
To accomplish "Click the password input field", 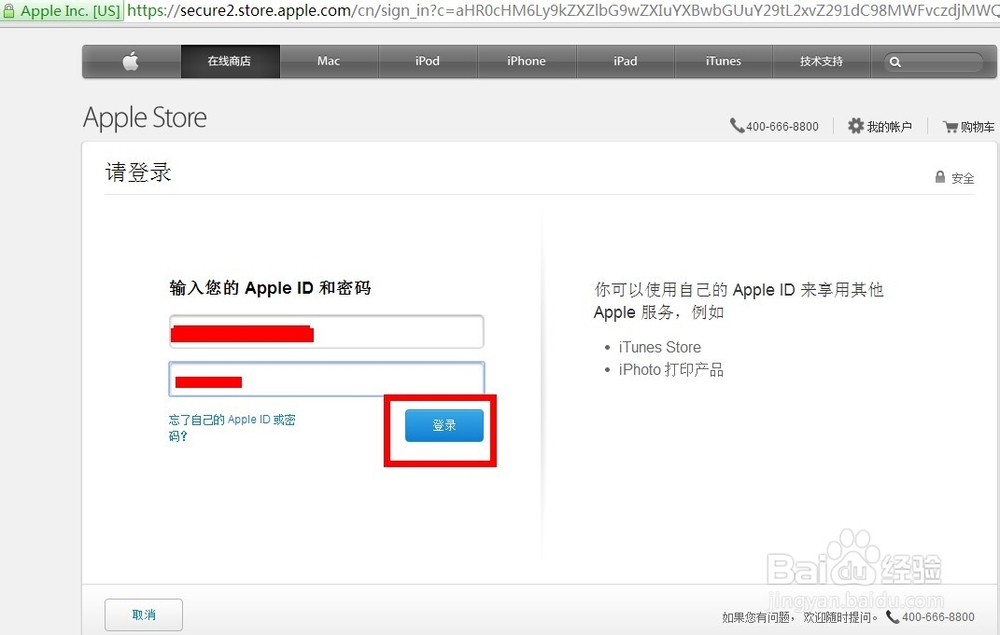I will [x=326, y=380].
